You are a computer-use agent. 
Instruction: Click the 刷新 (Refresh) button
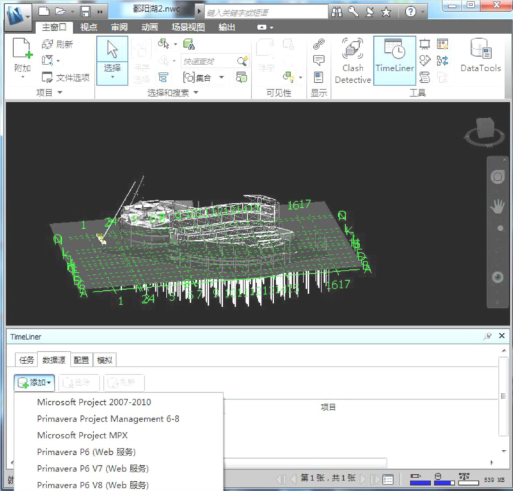57,44
